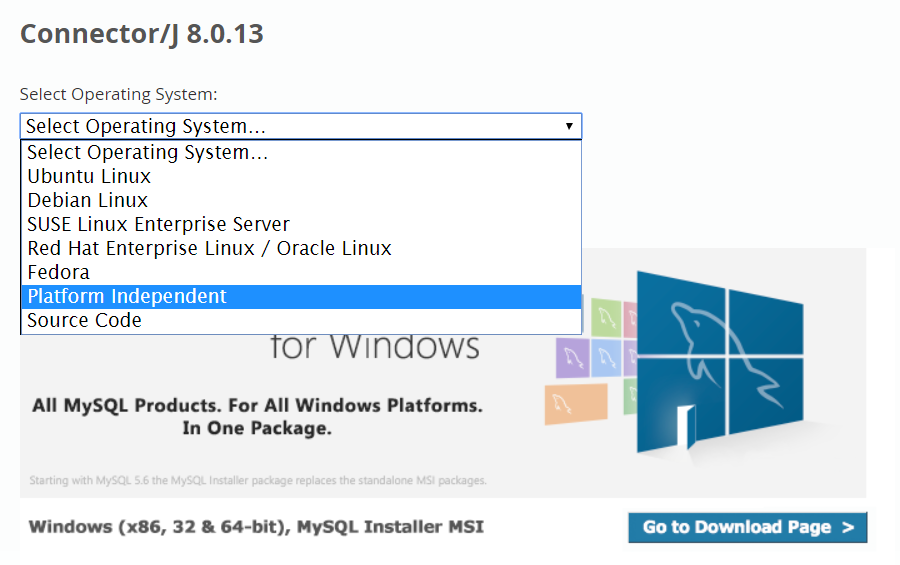Click the 'Select Operating System:' label
This screenshot has height=565, width=900.
(119, 94)
